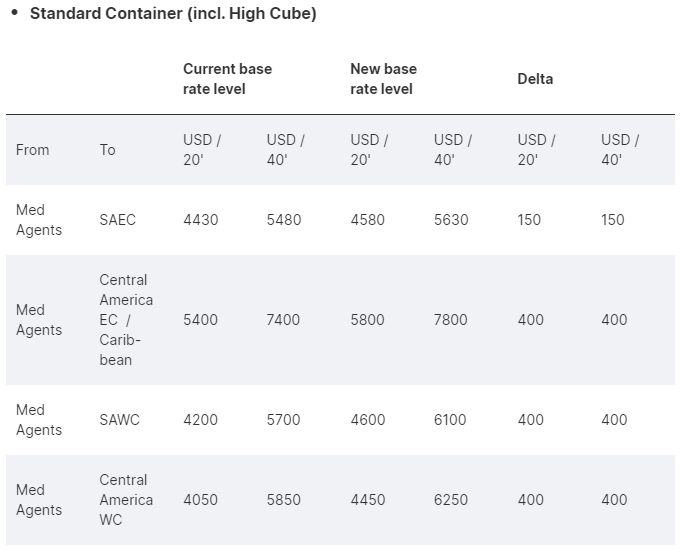Click the 5630 new rate value
Screen dimensions: 680x553
(451, 220)
